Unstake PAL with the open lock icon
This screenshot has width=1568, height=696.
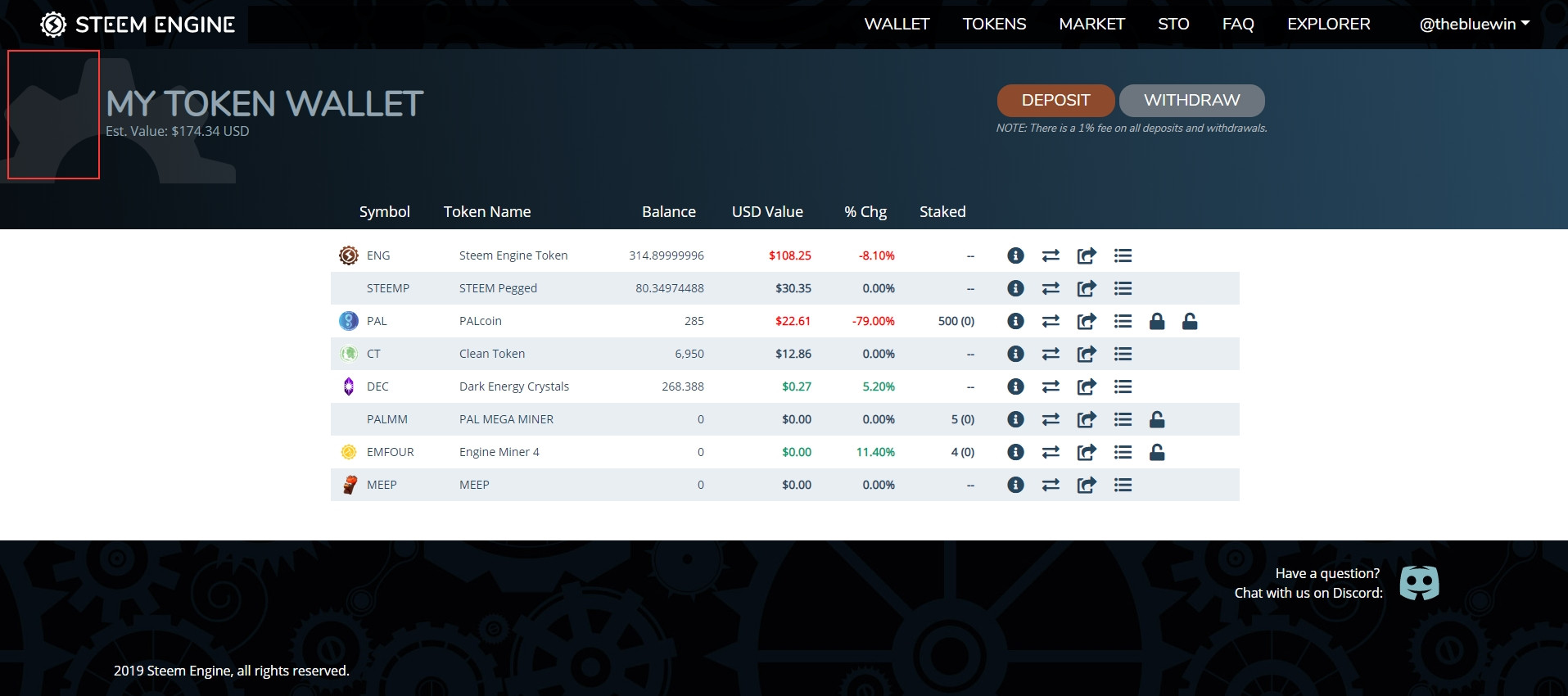click(1190, 321)
